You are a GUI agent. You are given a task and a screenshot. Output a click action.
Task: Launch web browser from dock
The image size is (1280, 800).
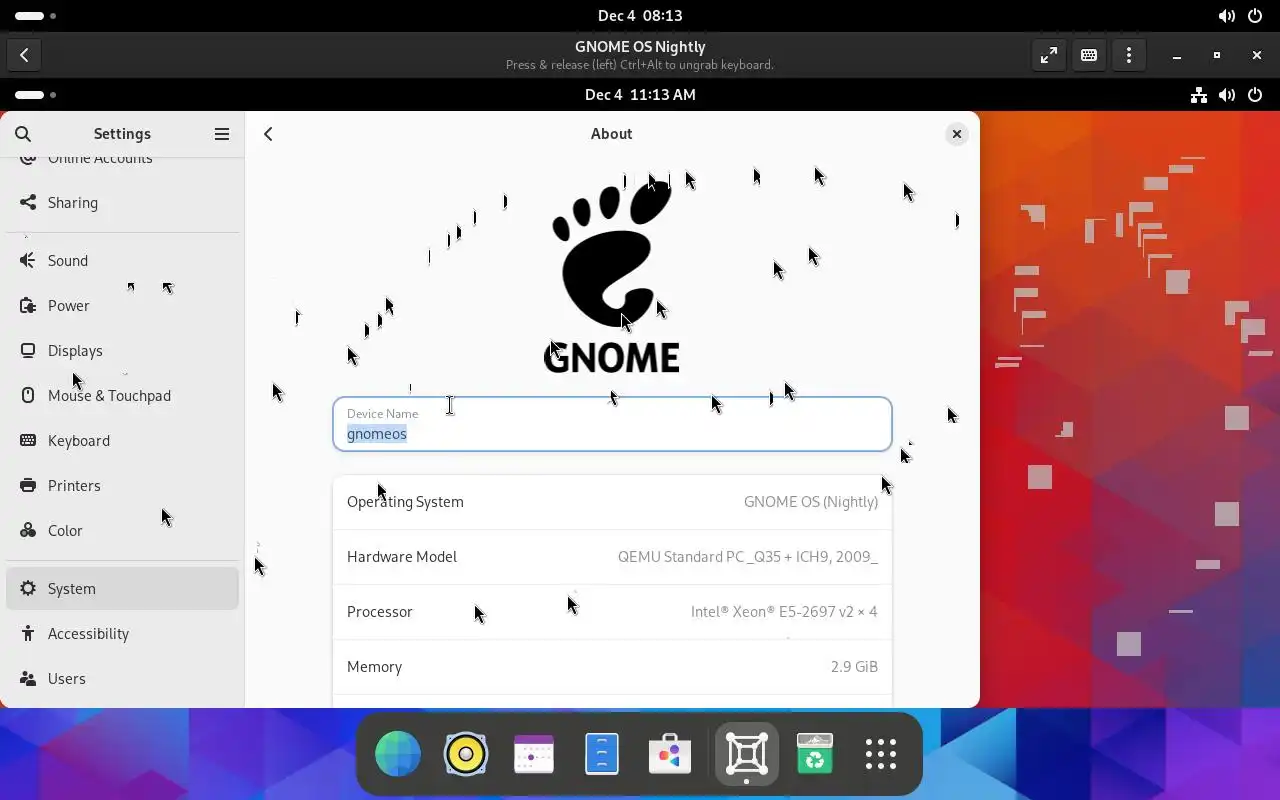pyautogui.click(x=398, y=754)
